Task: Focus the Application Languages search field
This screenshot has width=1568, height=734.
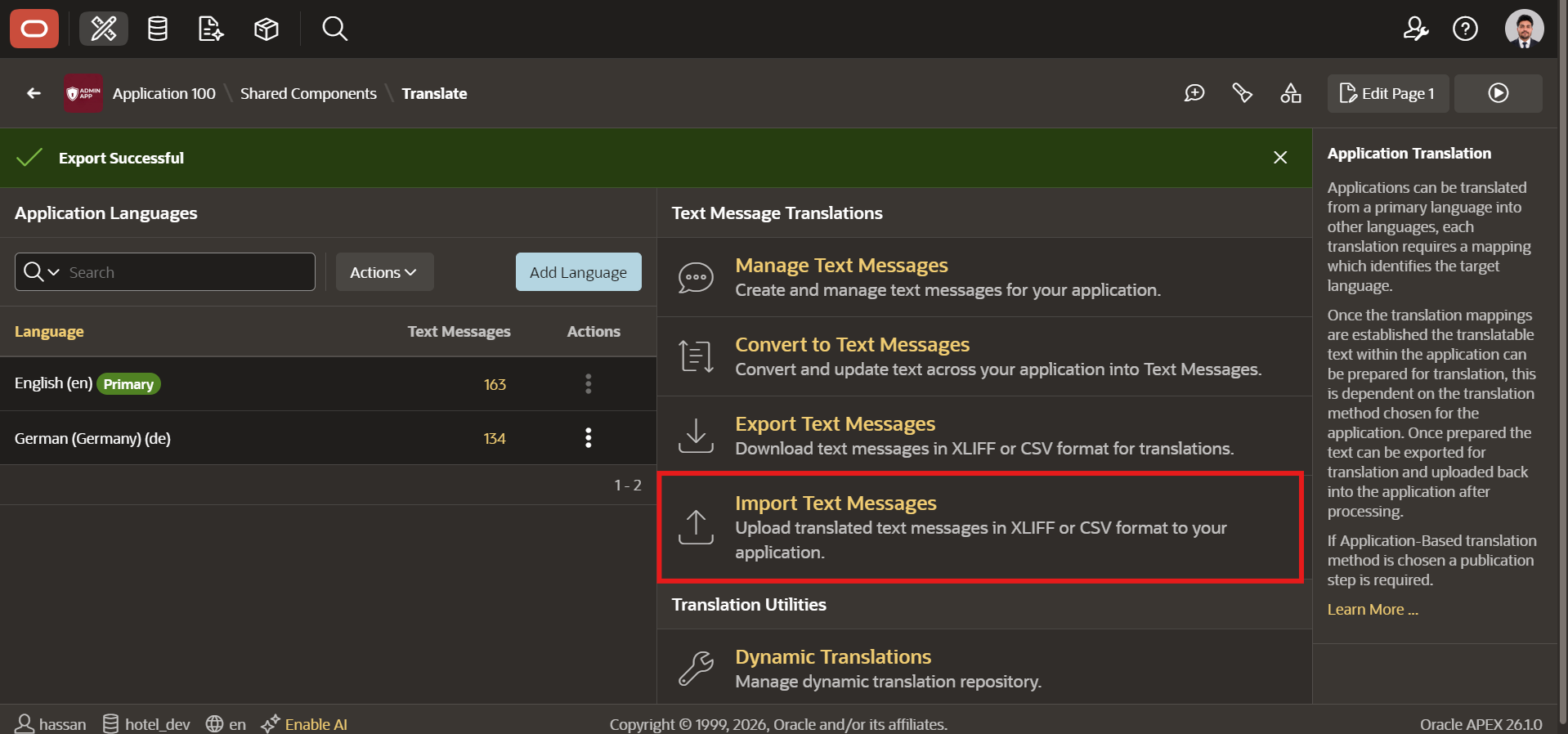Action: click(x=188, y=272)
